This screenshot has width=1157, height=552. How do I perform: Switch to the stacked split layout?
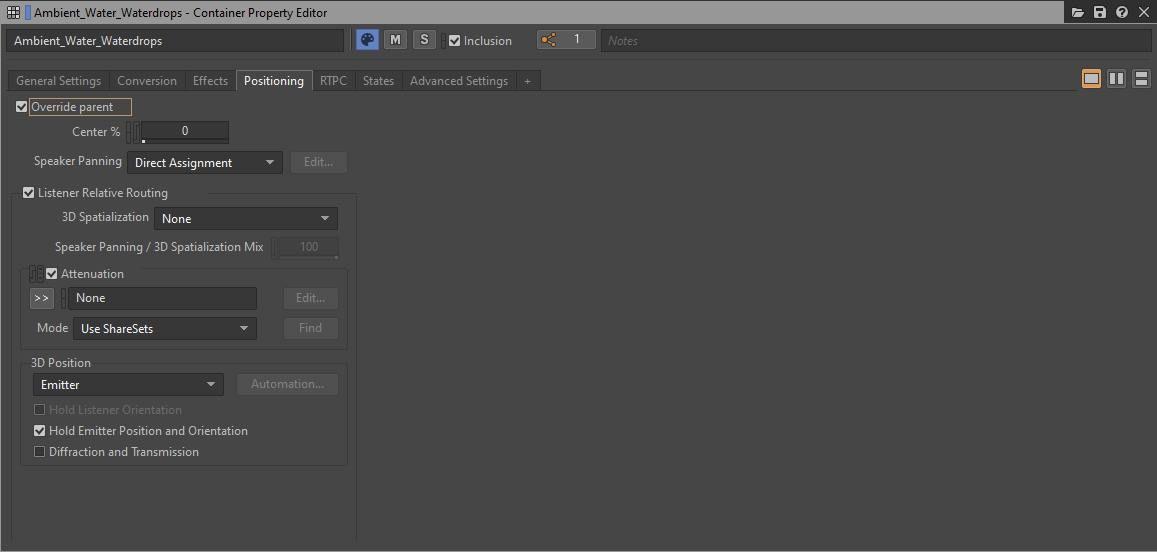pos(1141,78)
